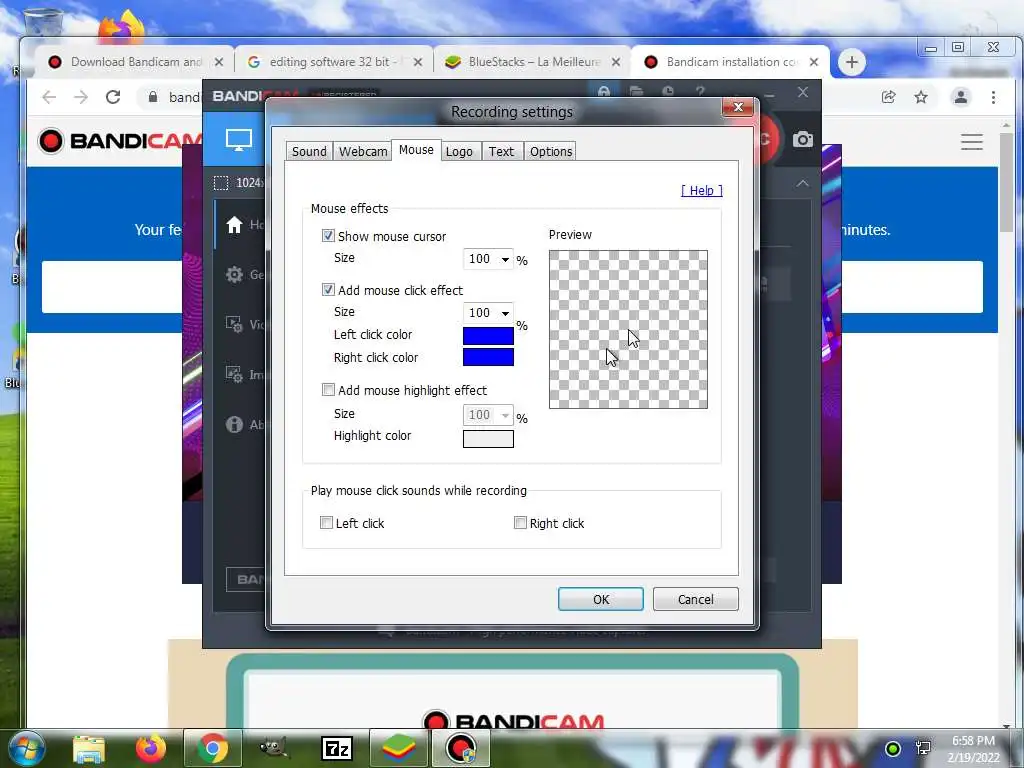Close editing software 32 bit tab
Image resolution: width=1024 pixels, height=768 pixels.
(x=418, y=62)
